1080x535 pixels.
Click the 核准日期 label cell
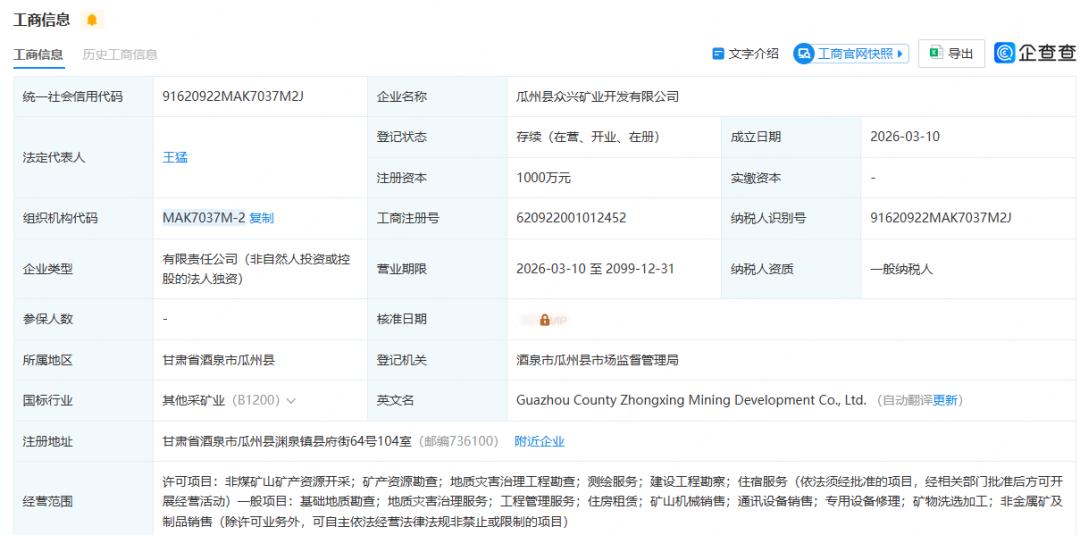[x=437, y=319]
